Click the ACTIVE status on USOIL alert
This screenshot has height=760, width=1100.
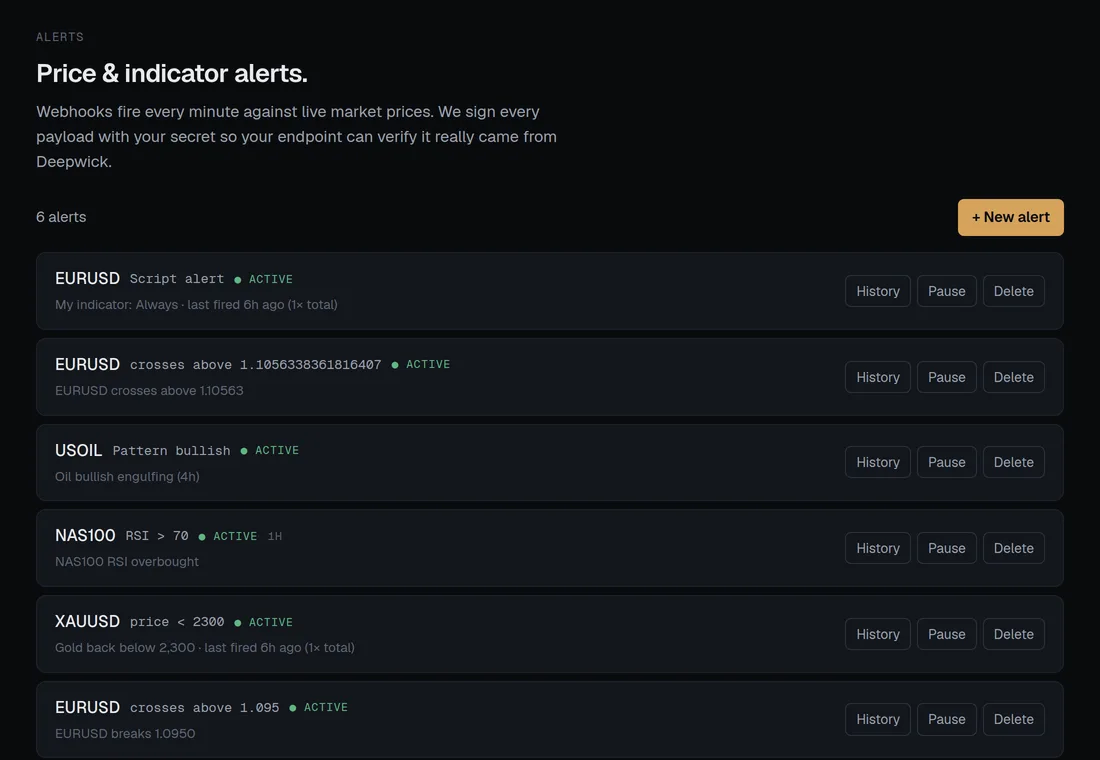pyautogui.click(x=276, y=451)
